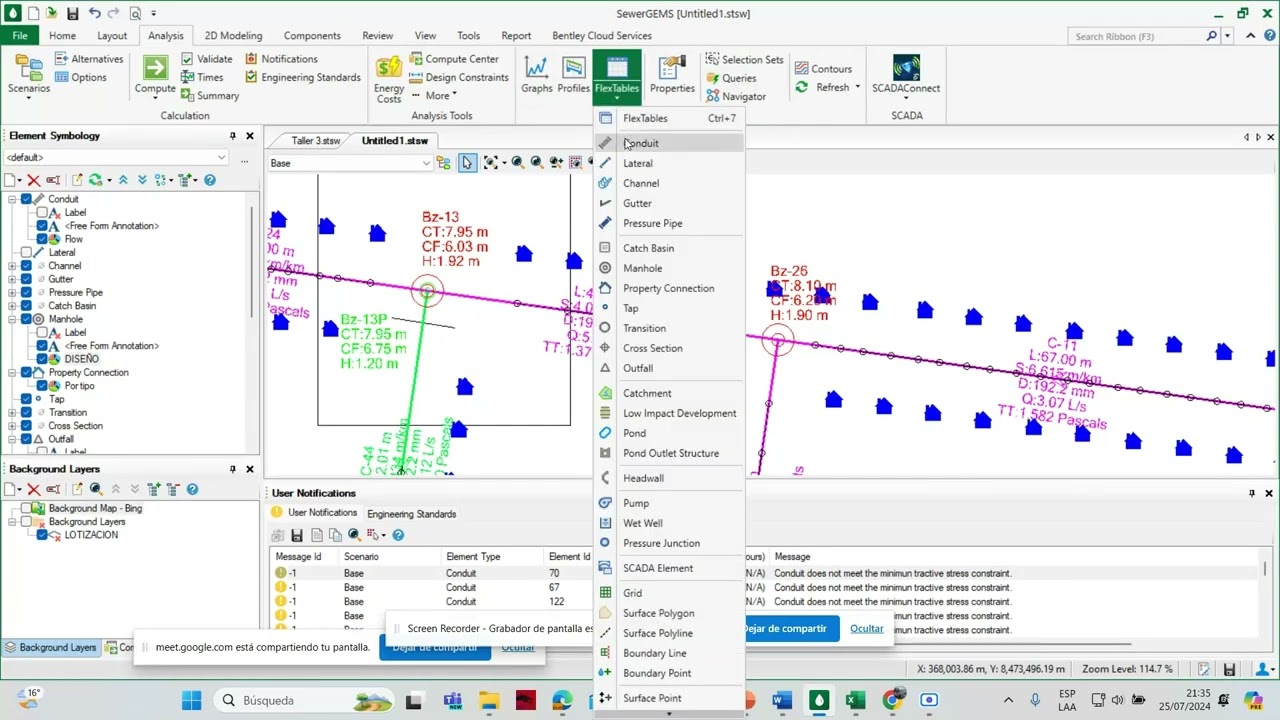Launch SCADAConnect from the SCADA group
The image size is (1280, 720).
click(906, 75)
